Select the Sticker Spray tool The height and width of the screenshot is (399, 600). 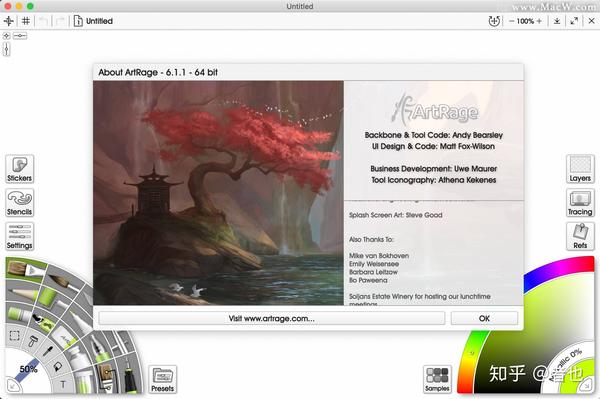click(x=43, y=322)
